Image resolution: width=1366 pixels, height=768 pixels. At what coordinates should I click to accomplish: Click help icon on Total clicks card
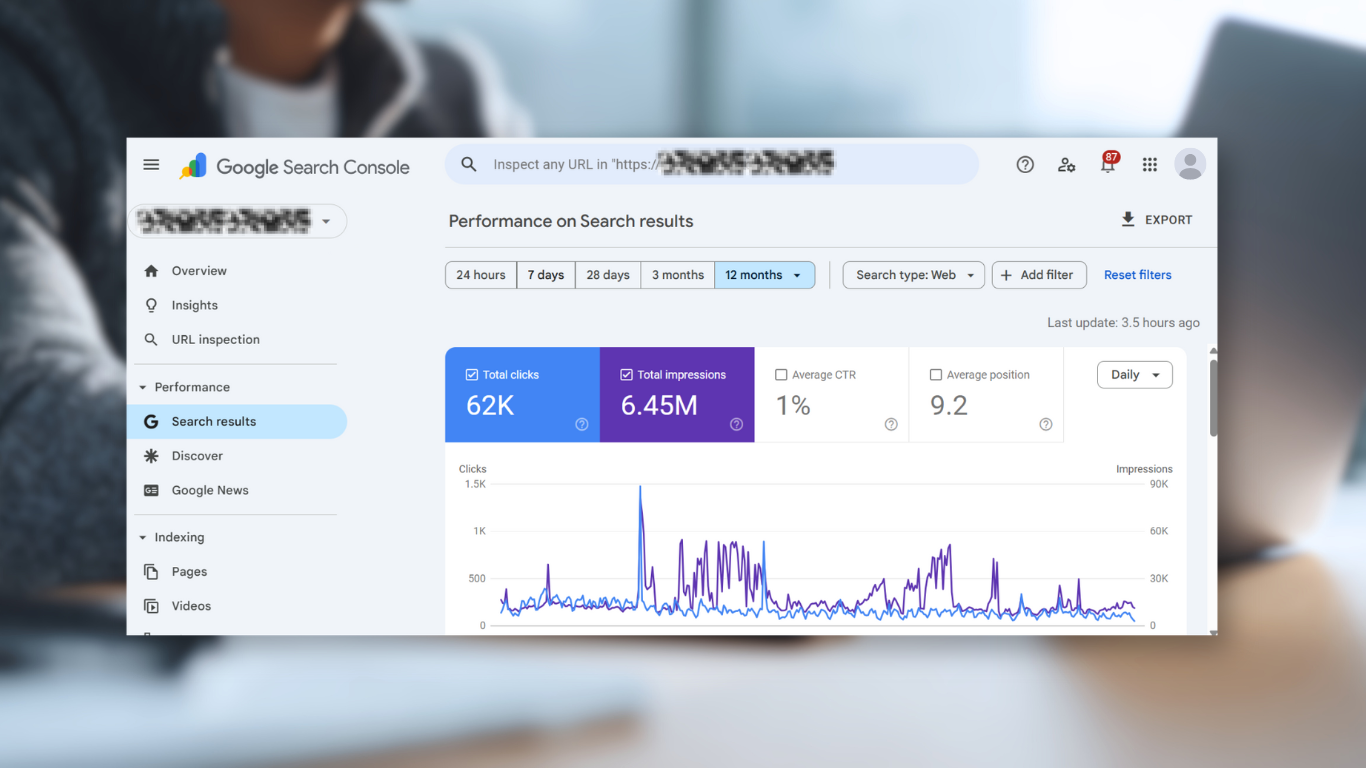point(582,424)
